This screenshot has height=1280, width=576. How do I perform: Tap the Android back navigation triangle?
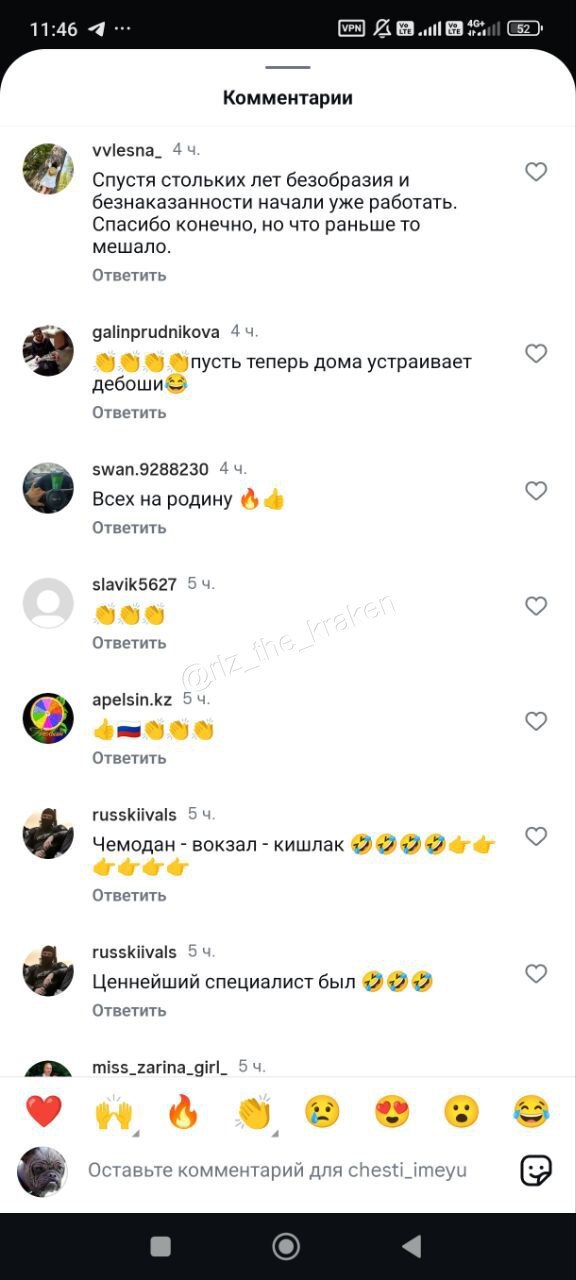point(410,1245)
